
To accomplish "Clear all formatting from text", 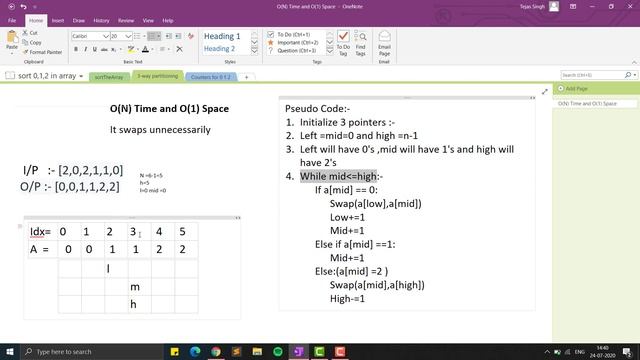I will pos(191,36).
